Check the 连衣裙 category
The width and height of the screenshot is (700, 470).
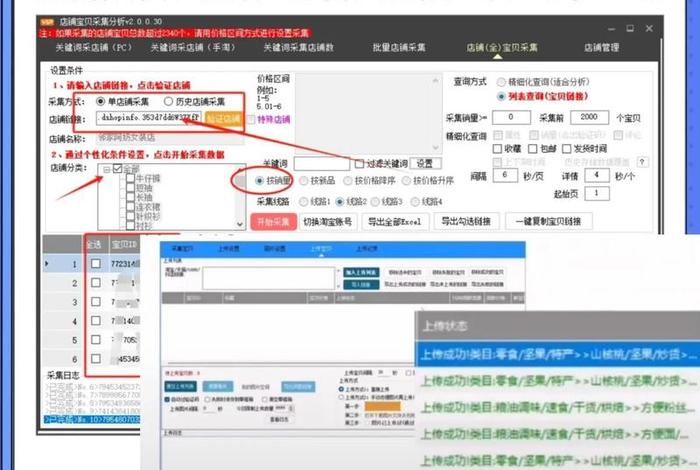pos(130,207)
